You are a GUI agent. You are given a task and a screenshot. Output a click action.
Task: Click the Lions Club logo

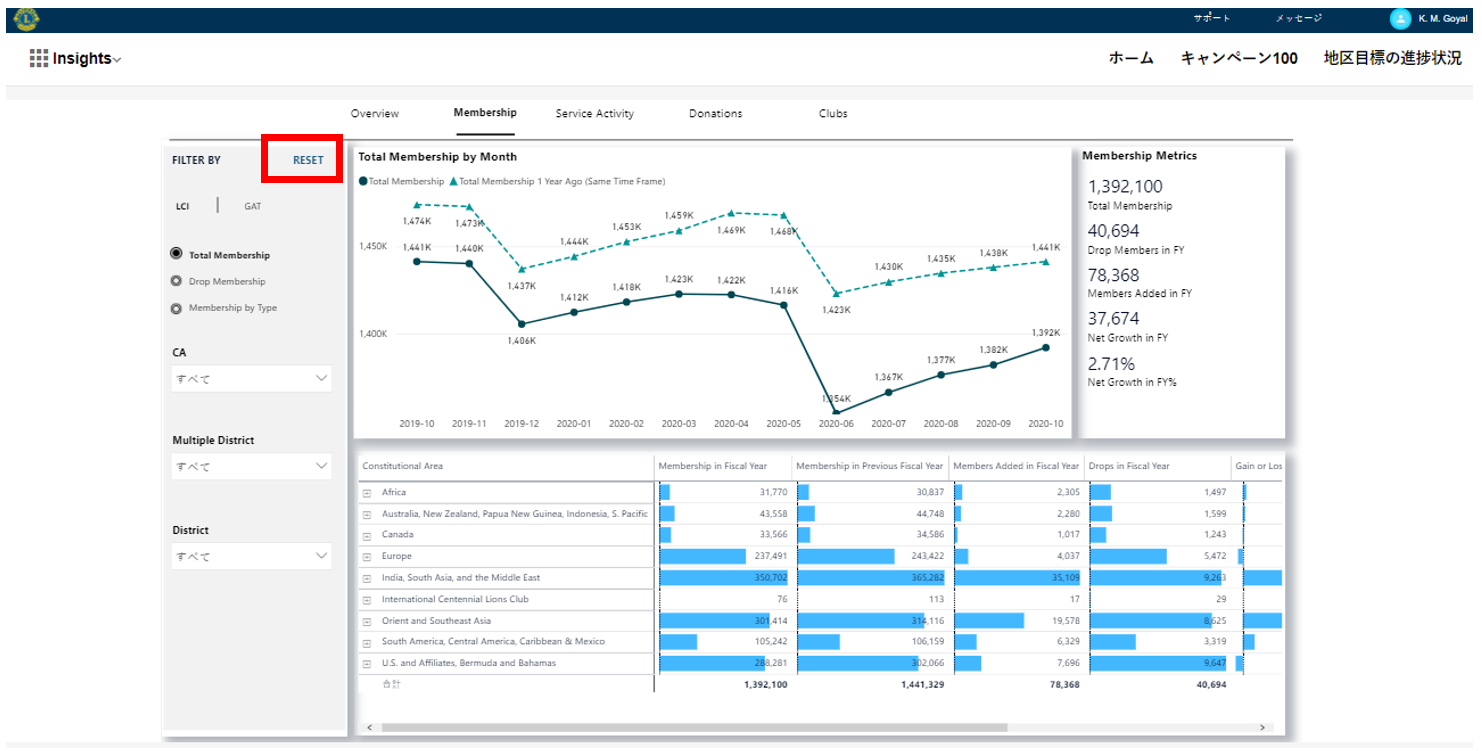pyautogui.click(x=27, y=19)
